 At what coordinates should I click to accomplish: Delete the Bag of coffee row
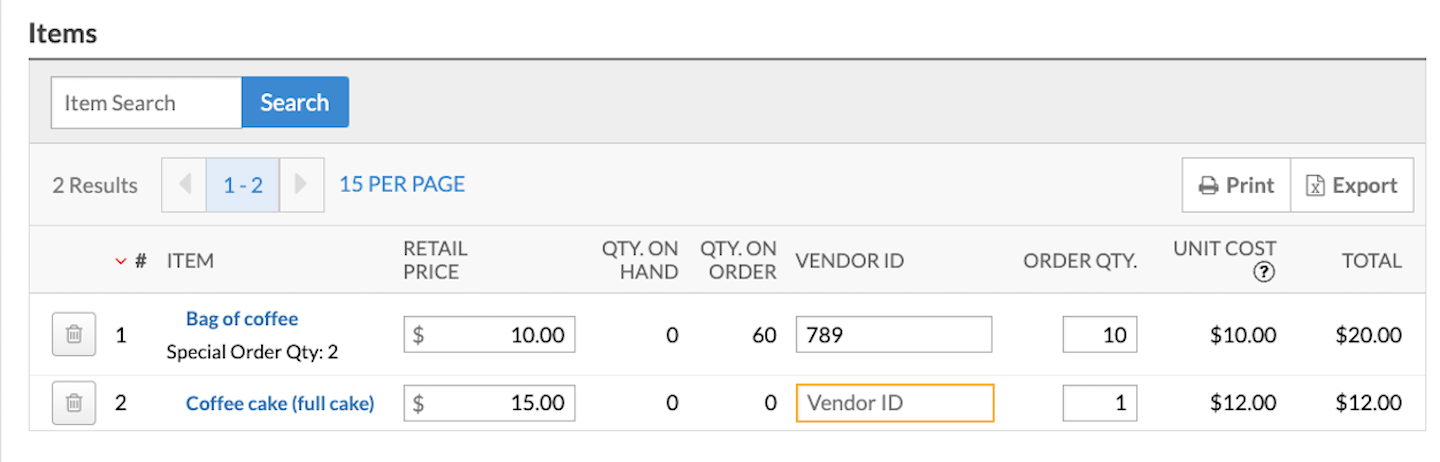tap(74, 335)
